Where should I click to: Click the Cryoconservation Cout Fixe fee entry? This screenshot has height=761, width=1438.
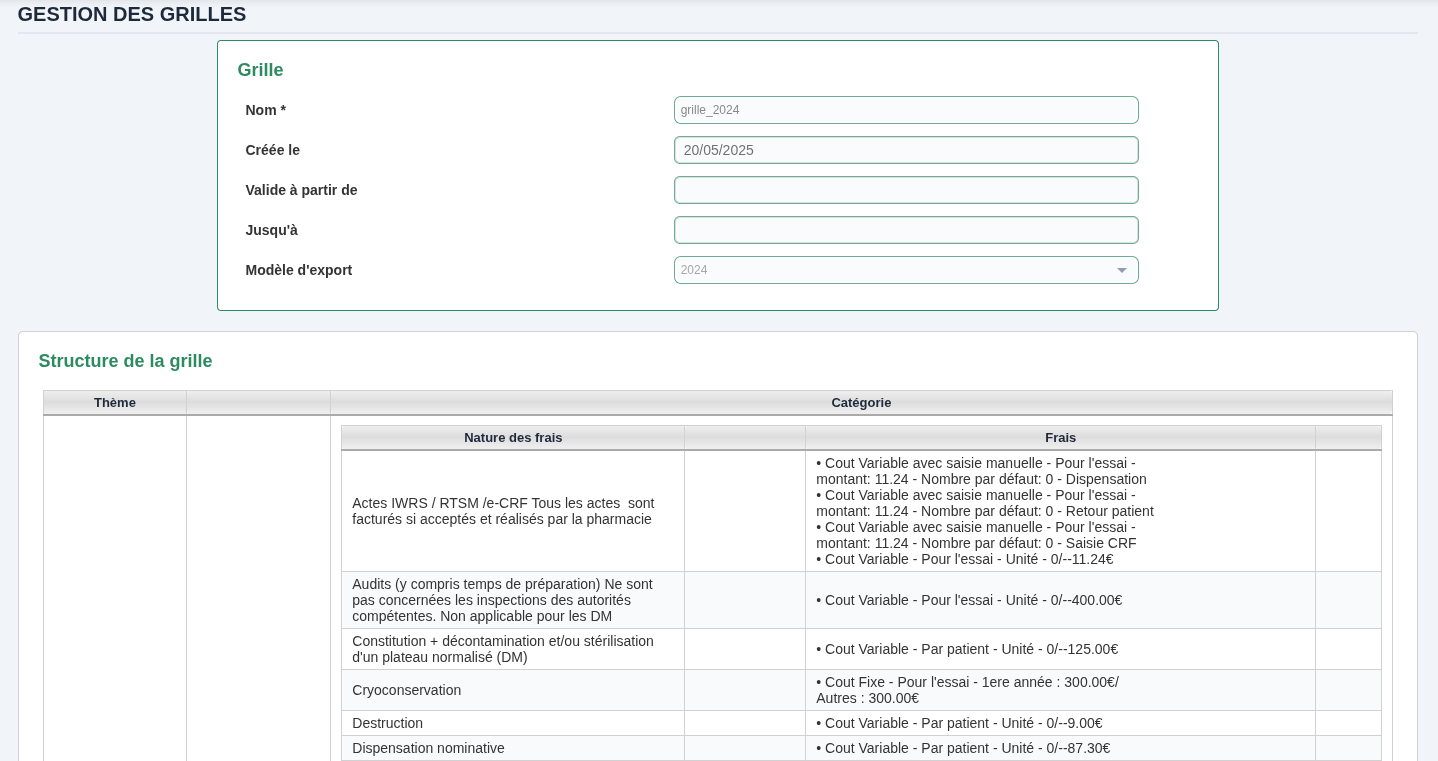(x=966, y=690)
